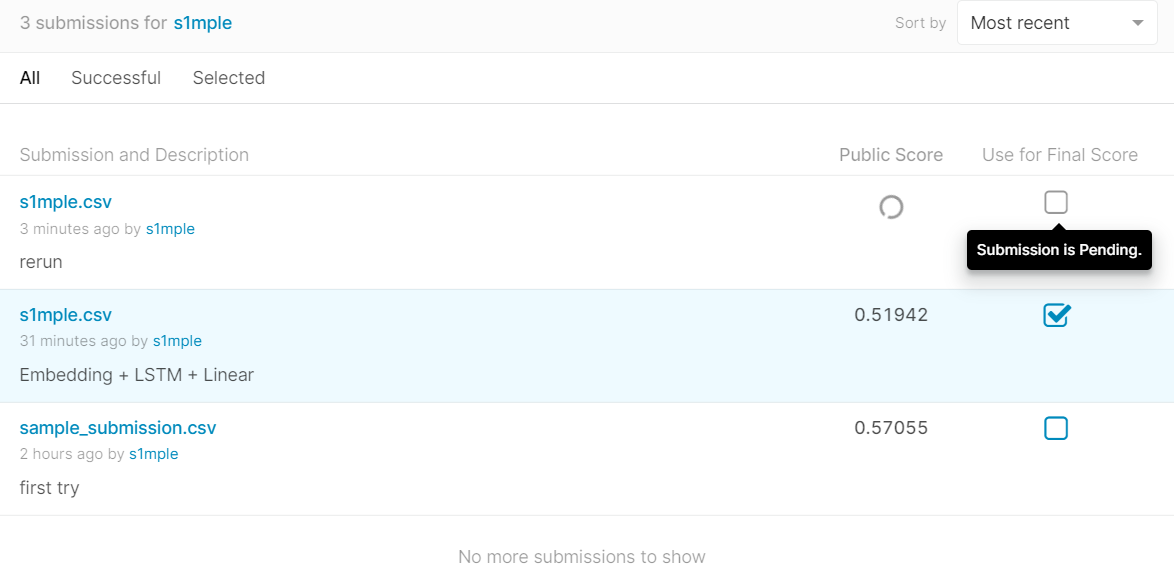Viewport: 1174px width, 588px height.
Task: Select the All submissions tab
Action: click(x=30, y=78)
